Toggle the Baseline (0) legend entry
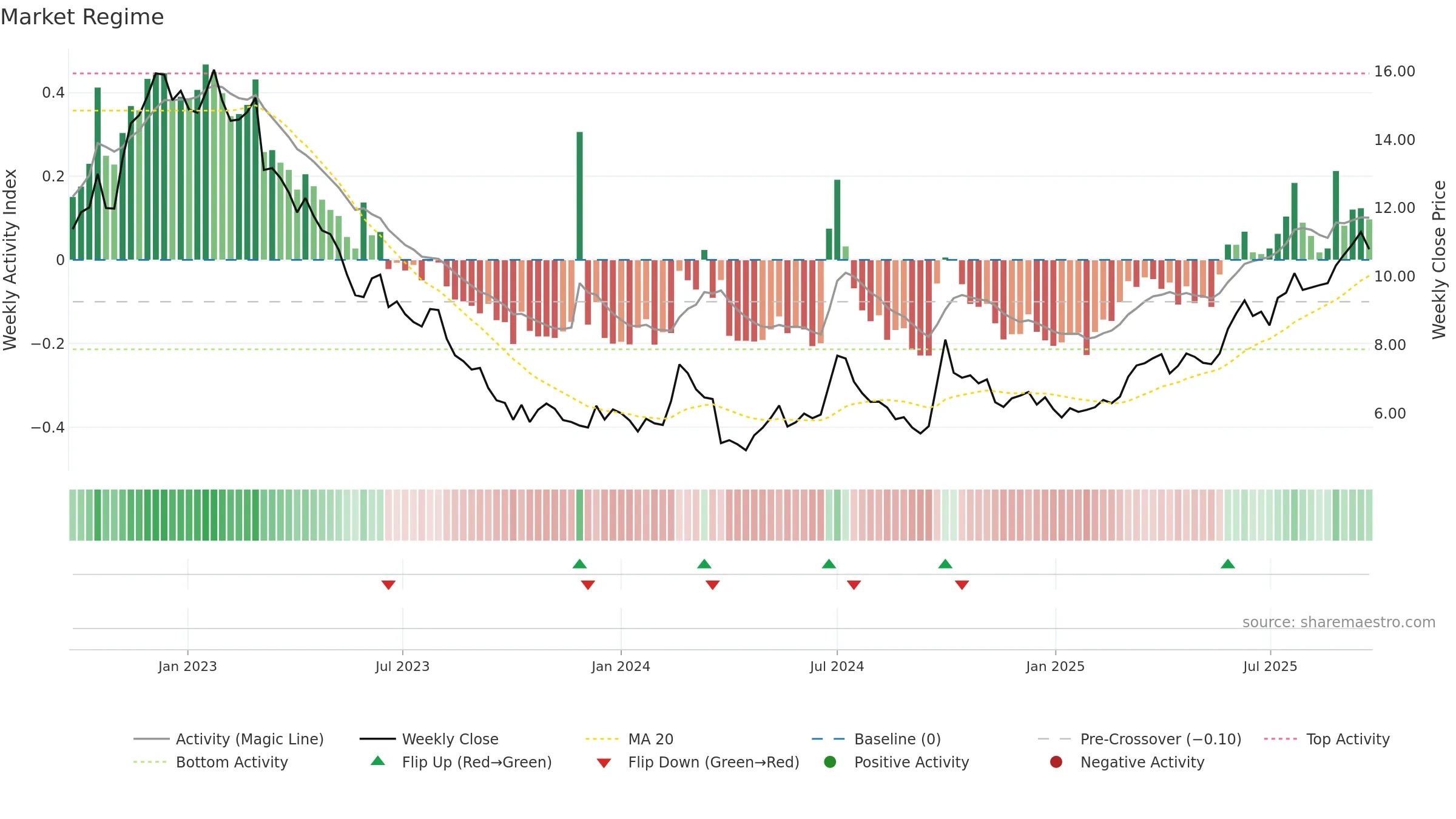 (x=876, y=739)
